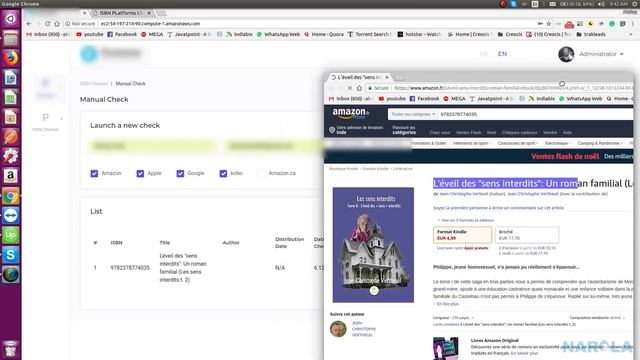Click ISBN 9782378774035 in the list
Viewport: 640px width, 360px height.
[x=130, y=268]
